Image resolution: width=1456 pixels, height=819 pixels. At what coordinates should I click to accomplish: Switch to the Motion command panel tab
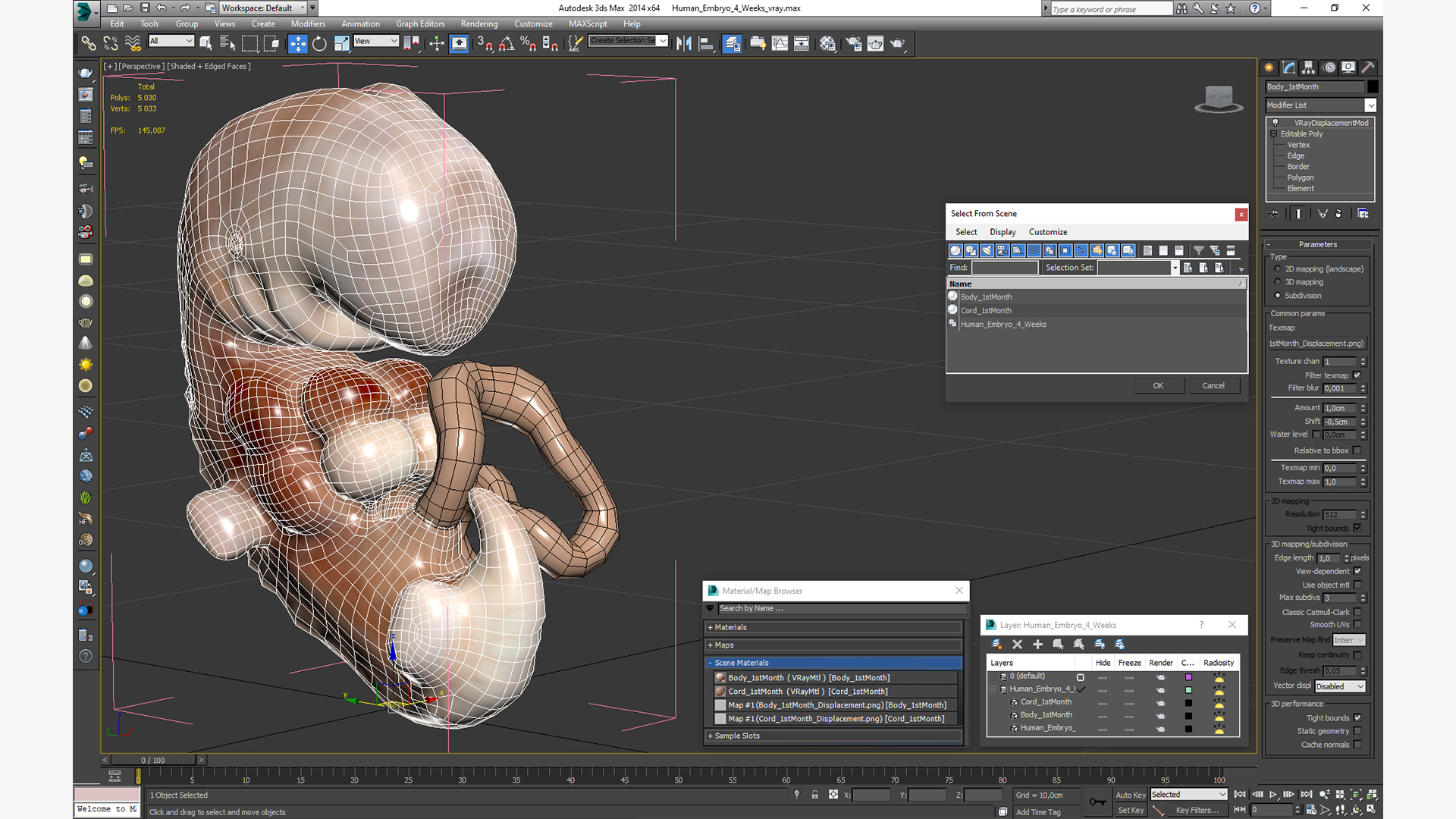[x=1329, y=67]
